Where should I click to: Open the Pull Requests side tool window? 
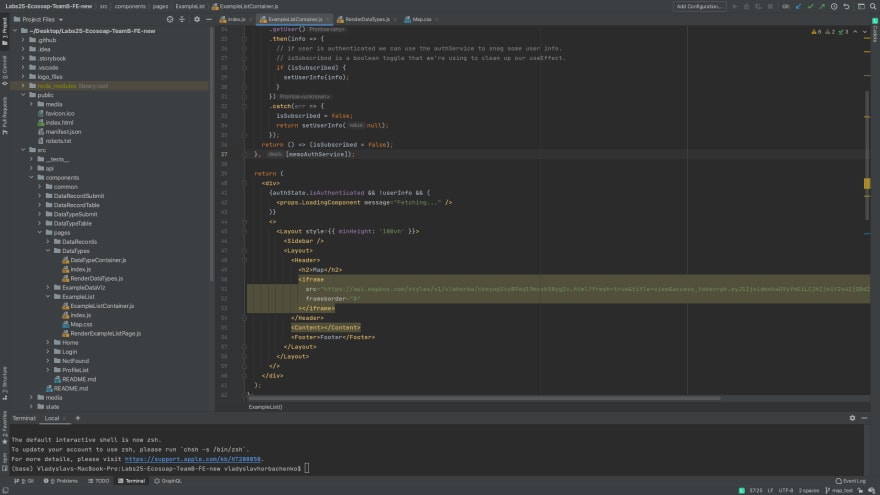(x=4, y=116)
